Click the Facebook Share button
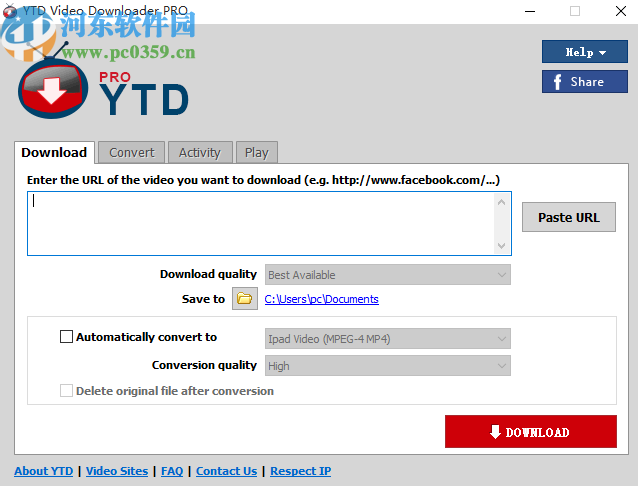 coord(584,82)
